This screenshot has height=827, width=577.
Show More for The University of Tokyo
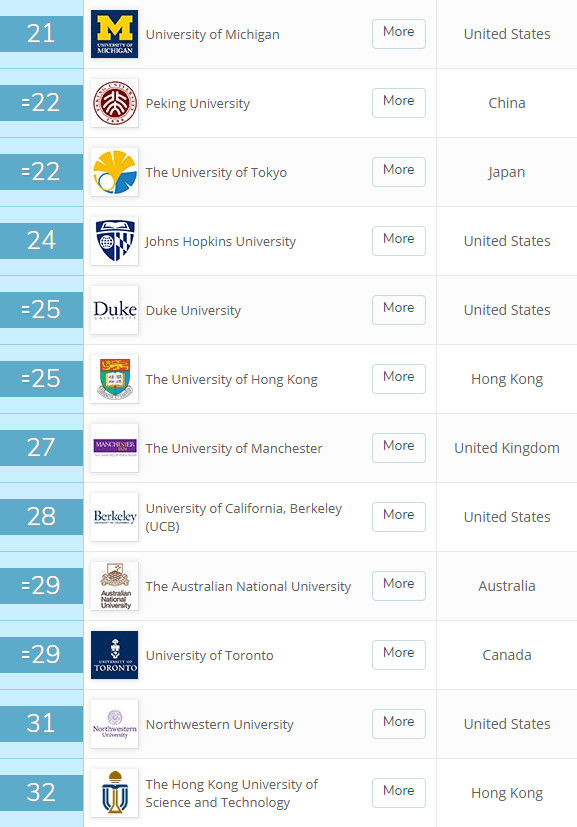pos(399,172)
